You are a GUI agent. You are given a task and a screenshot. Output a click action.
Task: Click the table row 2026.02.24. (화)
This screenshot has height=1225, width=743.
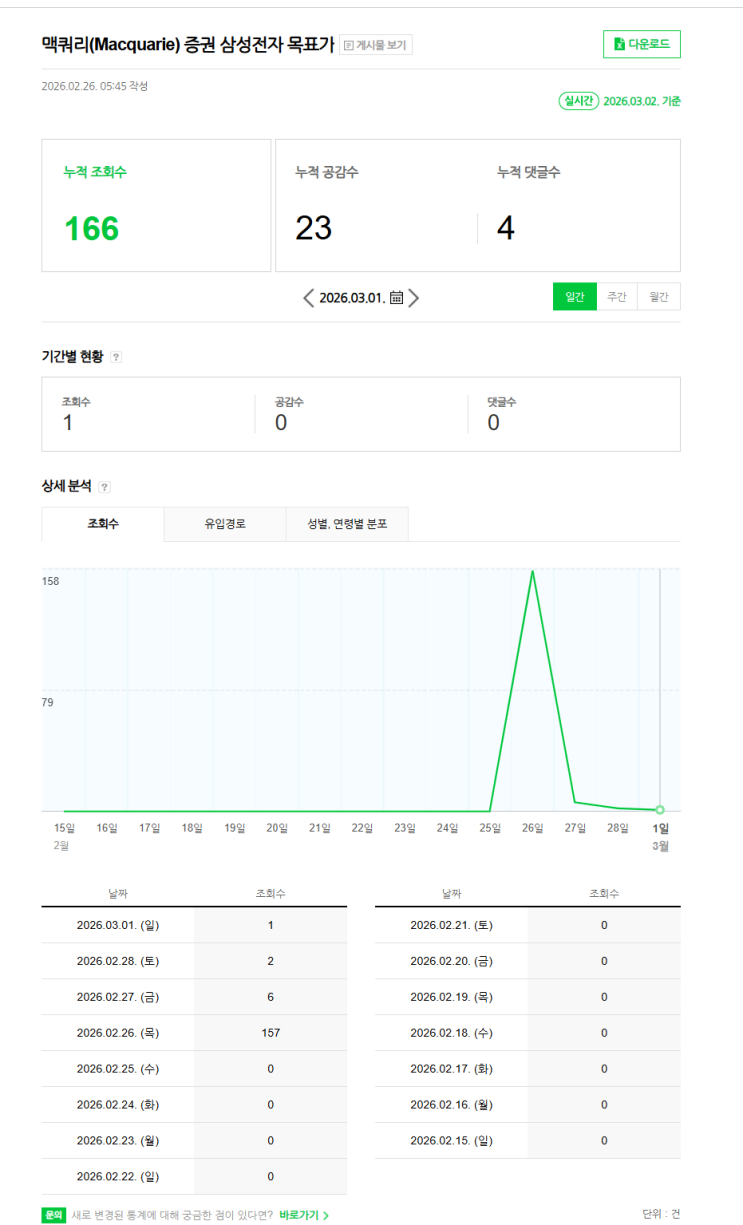coord(194,1105)
